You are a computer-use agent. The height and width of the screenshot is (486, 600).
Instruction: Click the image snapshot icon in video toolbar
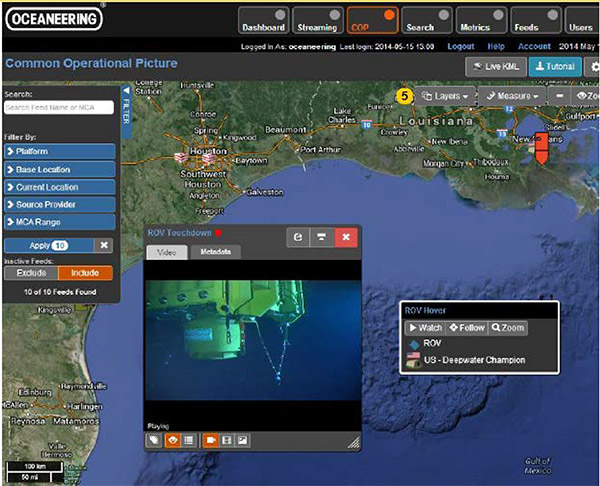point(243,440)
